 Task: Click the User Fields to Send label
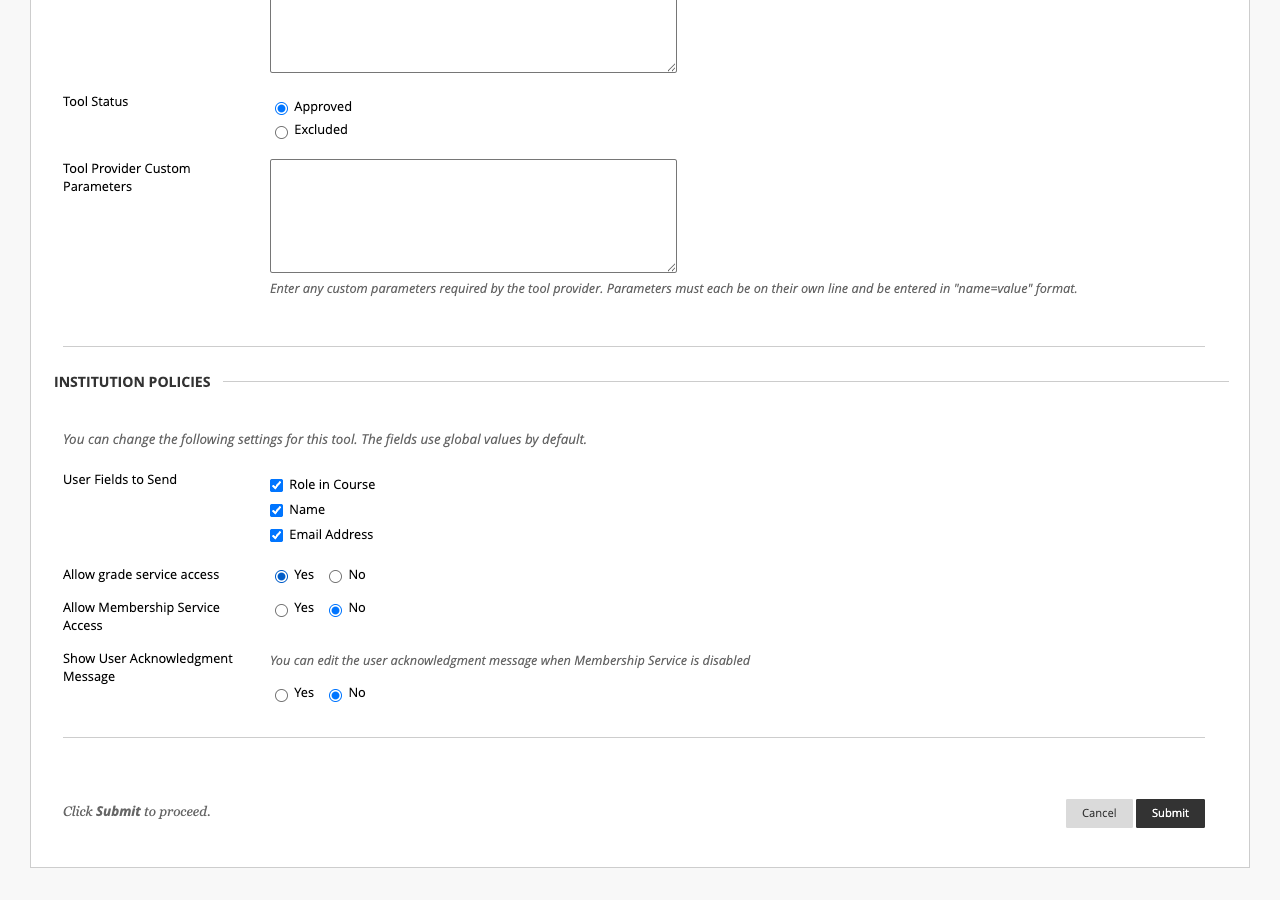(x=120, y=480)
